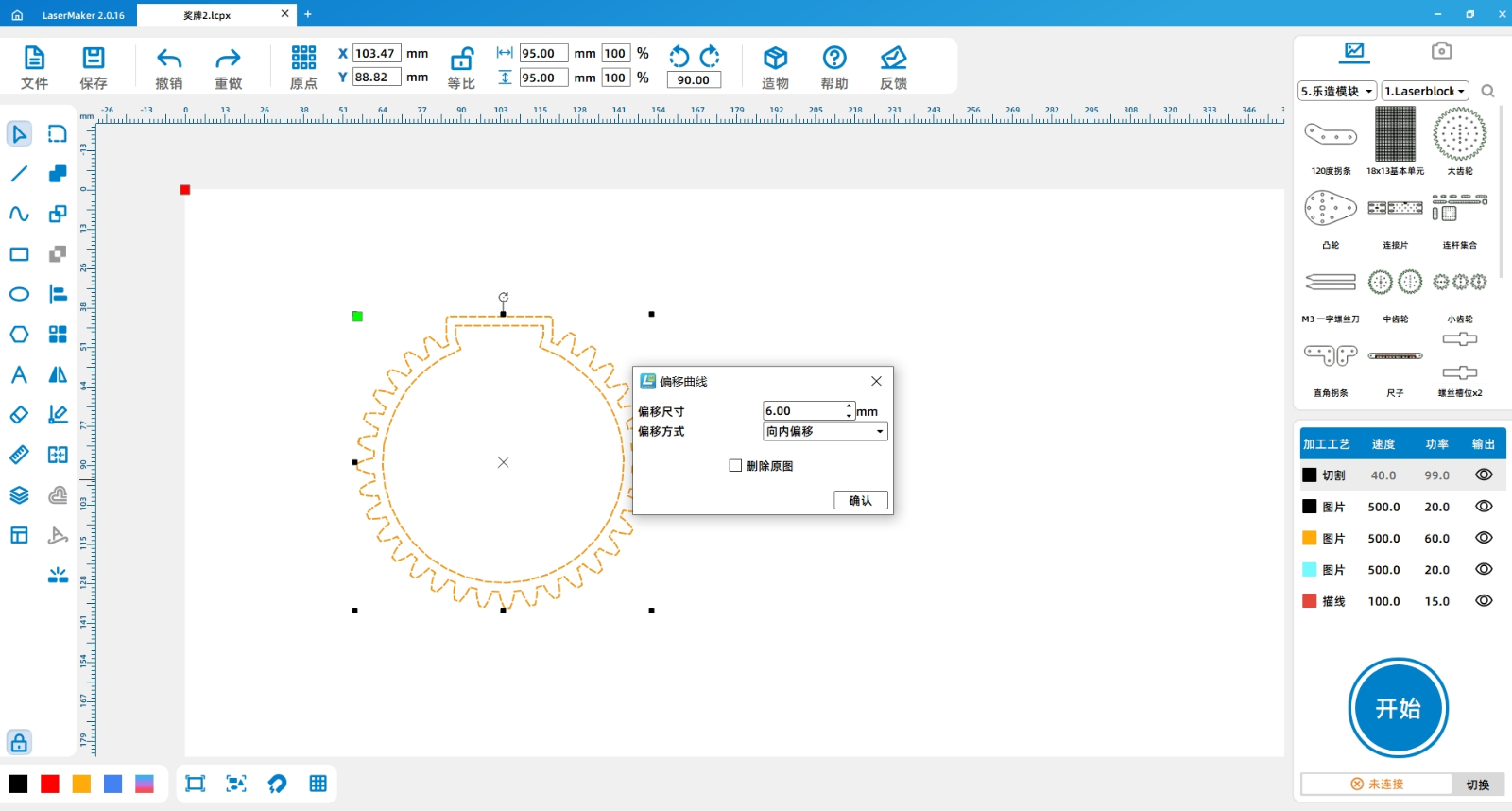Viewport: 1512px width, 811px height.
Task: Click the big 开始 start button
Action: [x=1398, y=708]
